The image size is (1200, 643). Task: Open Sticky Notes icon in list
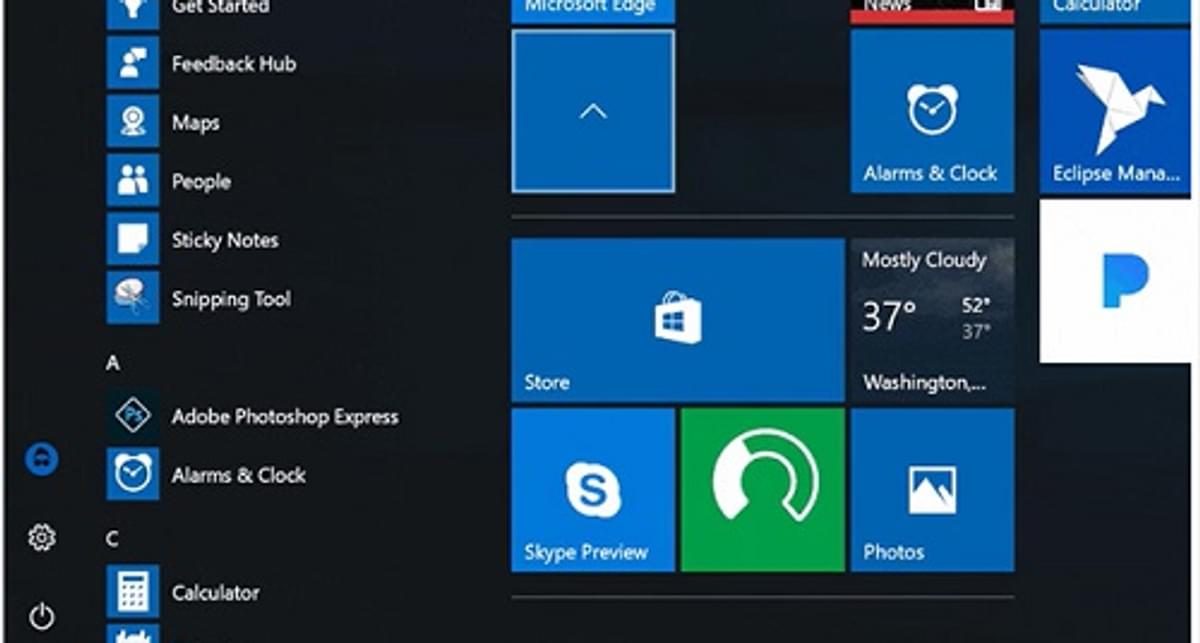(x=133, y=240)
